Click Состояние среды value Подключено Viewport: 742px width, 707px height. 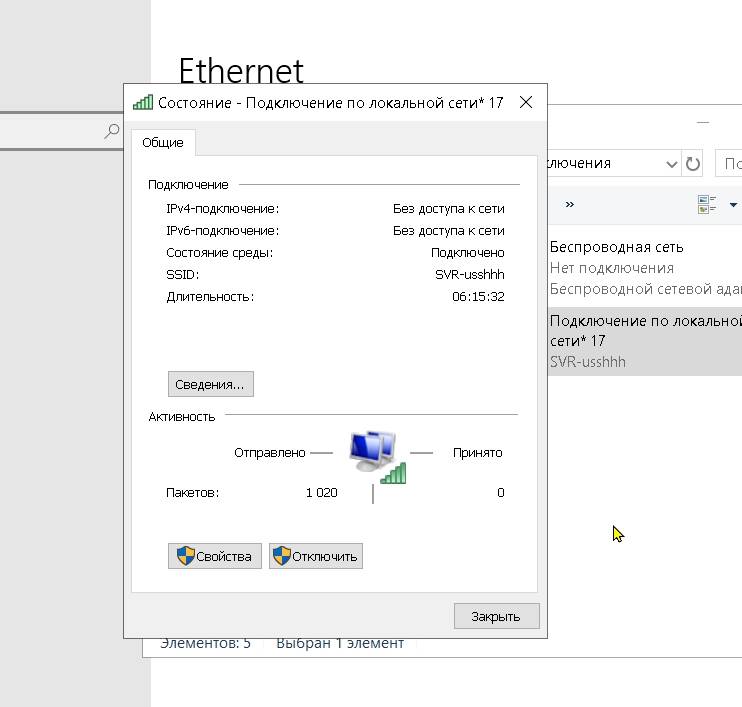click(x=468, y=253)
